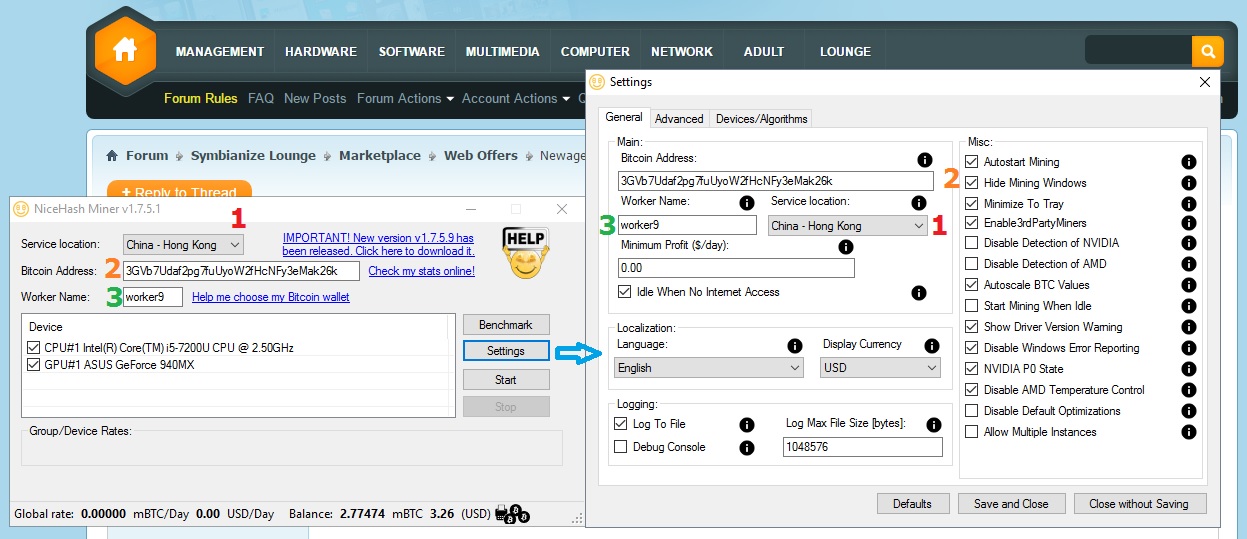Viewport: 1247px width, 539px height.
Task: Toggle Autostart Mining checkbox
Action: [x=971, y=161]
